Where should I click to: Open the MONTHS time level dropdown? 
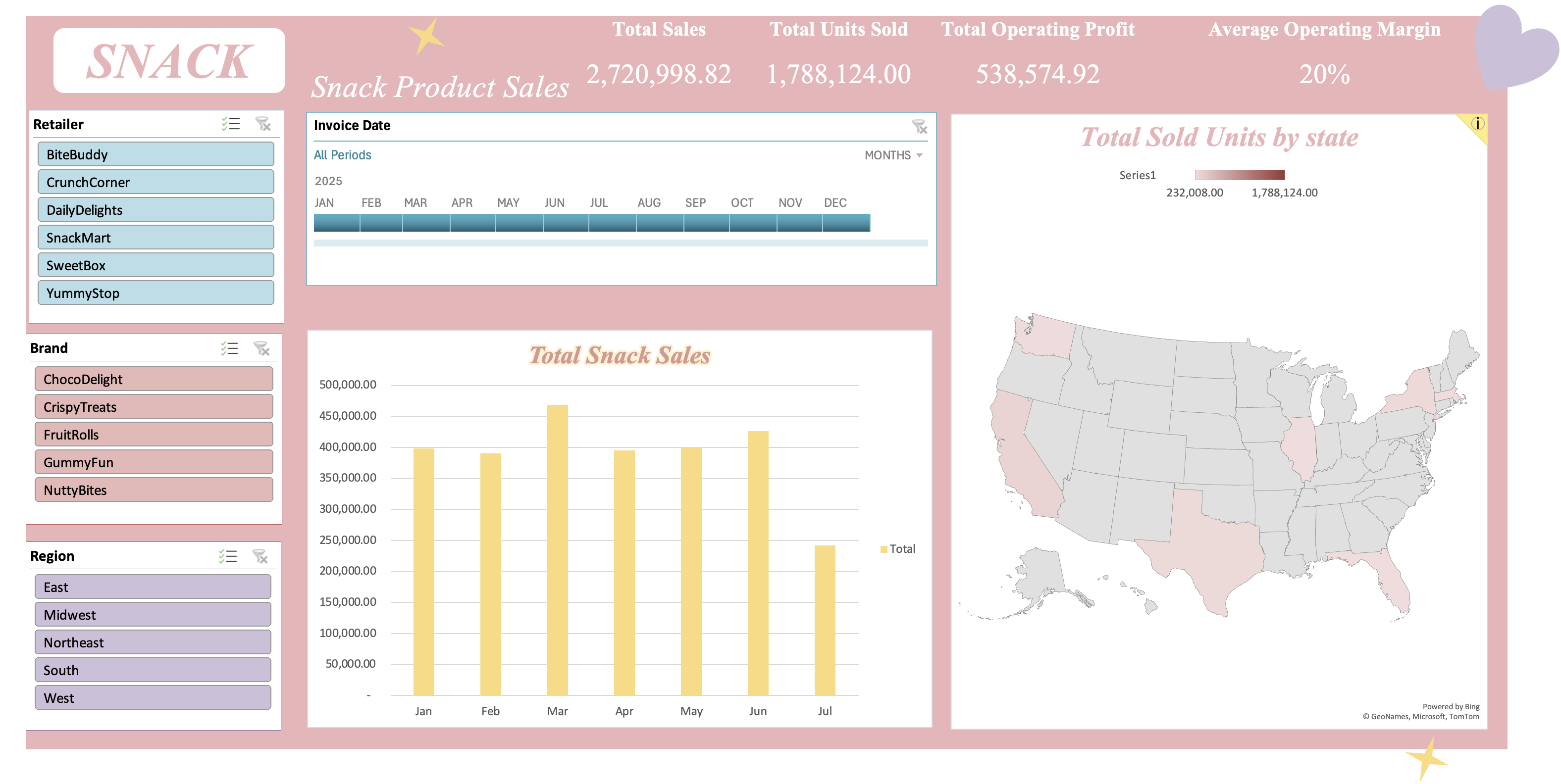pyautogui.click(x=893, y=155)
